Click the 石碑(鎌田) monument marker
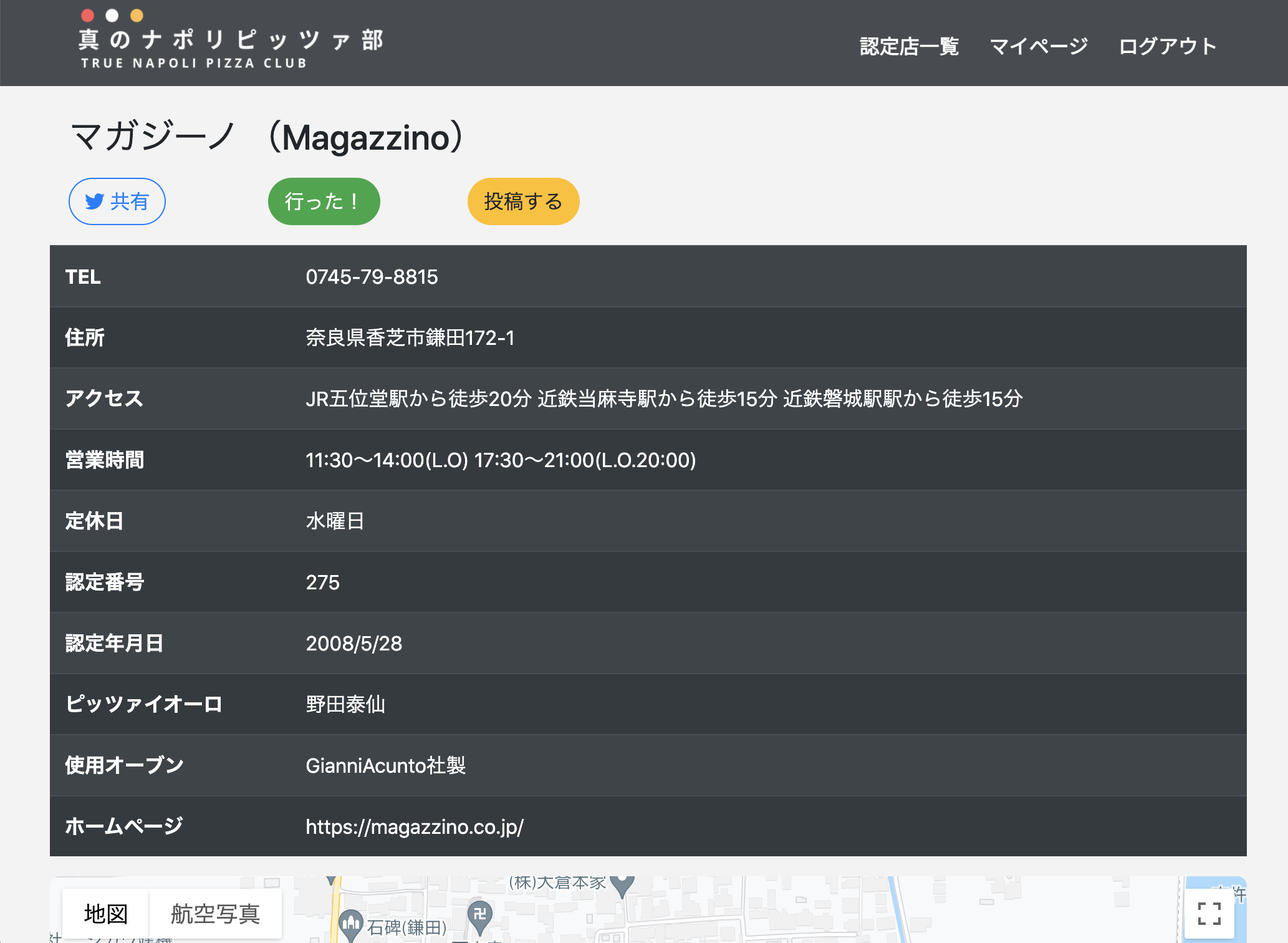Image resolution: width=1288 pixels, height=943 pixels. [x=351, y=923]
